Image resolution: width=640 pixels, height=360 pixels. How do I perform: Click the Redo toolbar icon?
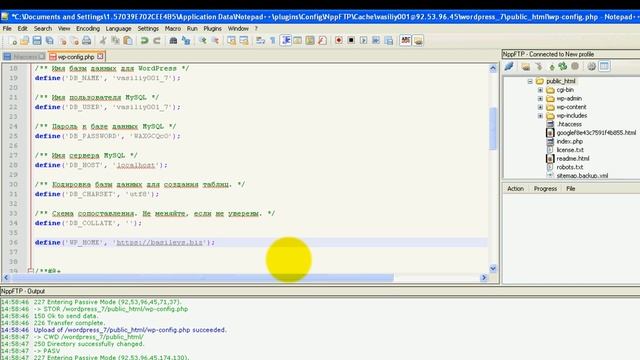157,40
